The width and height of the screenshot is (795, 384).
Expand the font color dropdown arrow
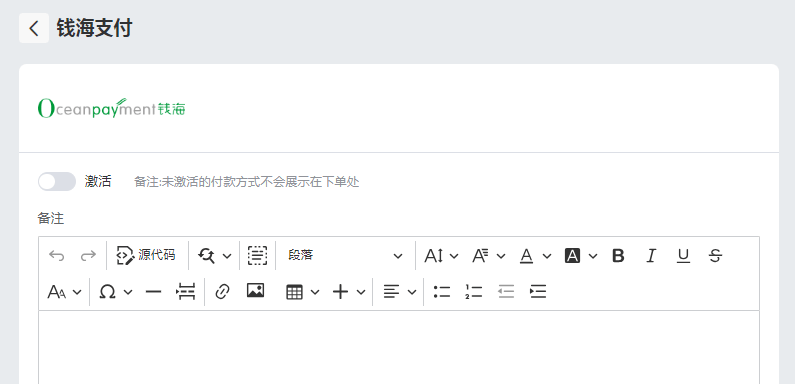coord(547,256)
